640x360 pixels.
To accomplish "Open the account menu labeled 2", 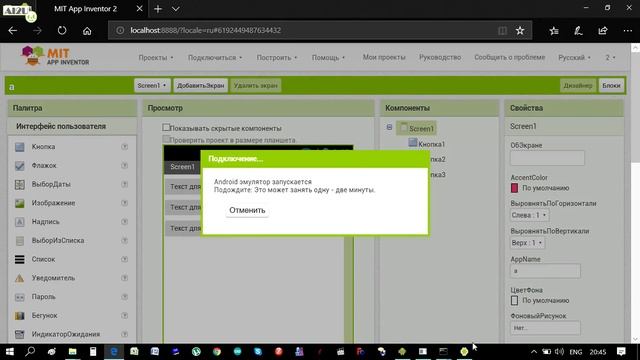I will click(x=610, y=58).
